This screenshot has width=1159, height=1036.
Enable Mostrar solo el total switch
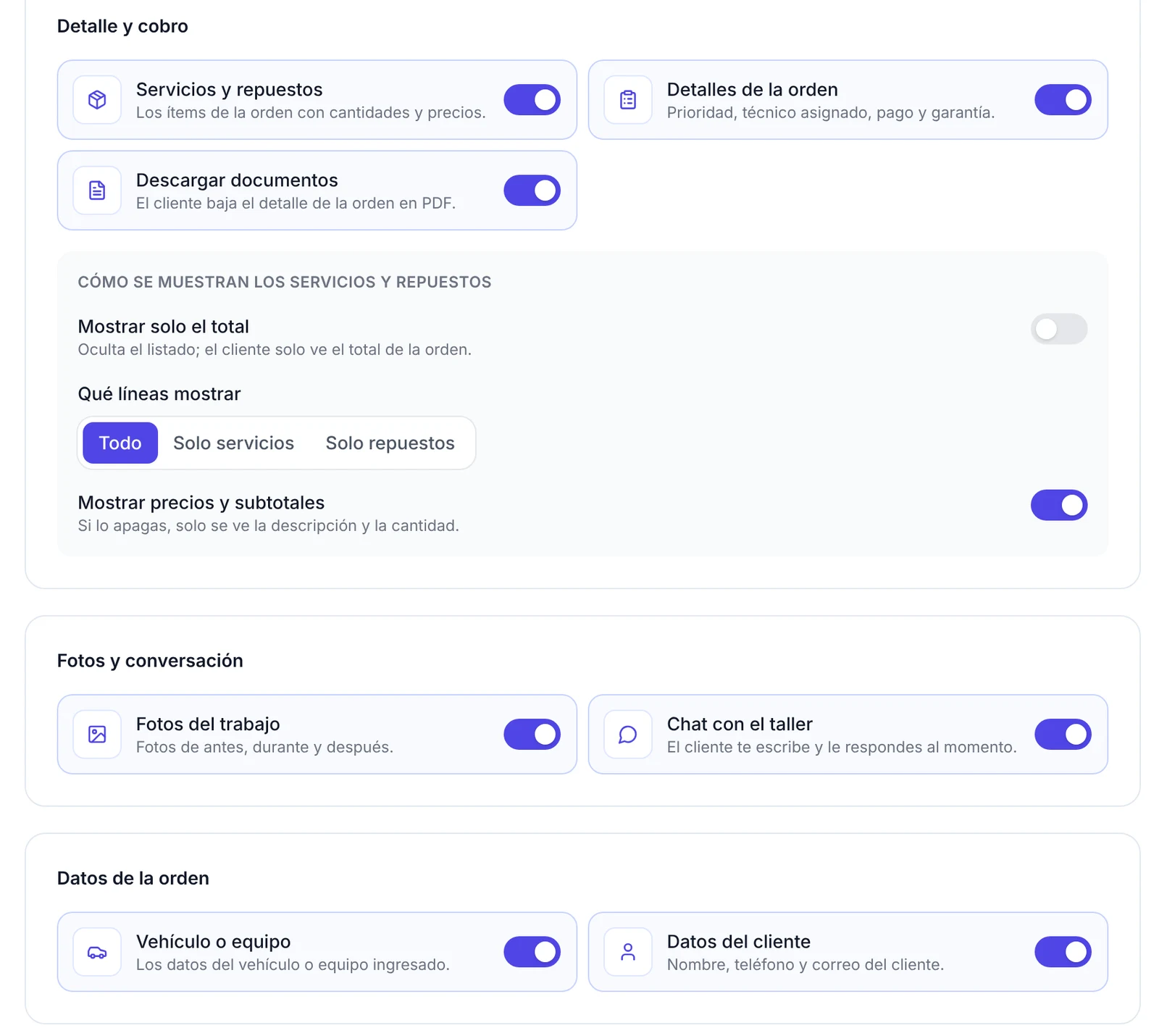[1059, 329]
